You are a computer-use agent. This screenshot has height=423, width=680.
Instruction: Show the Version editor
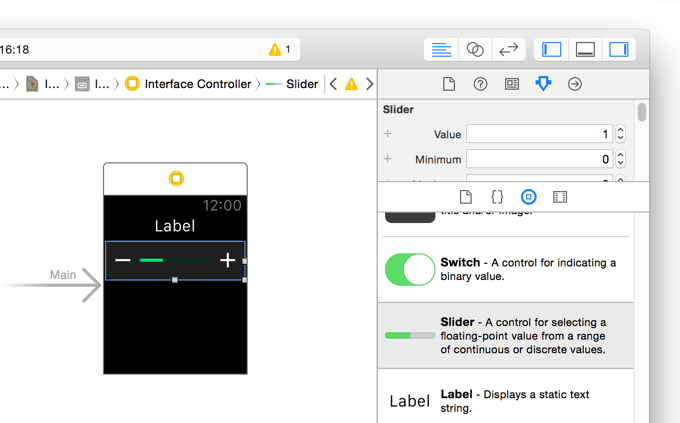click(508, 49)
